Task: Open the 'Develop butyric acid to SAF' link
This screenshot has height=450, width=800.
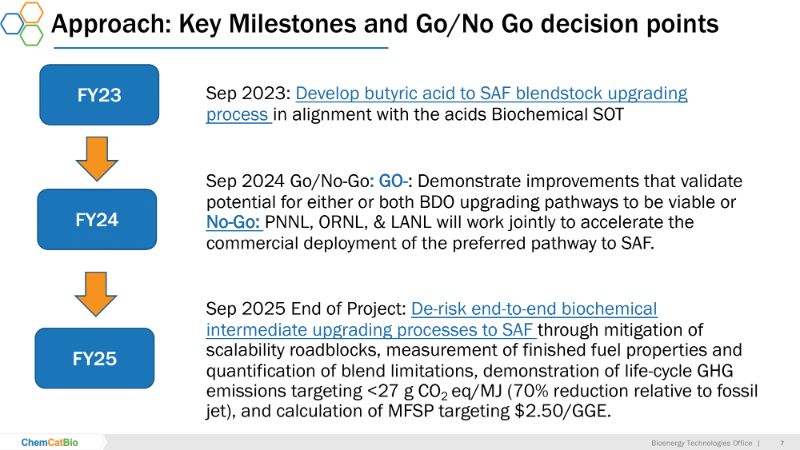Action: point(491,93)
